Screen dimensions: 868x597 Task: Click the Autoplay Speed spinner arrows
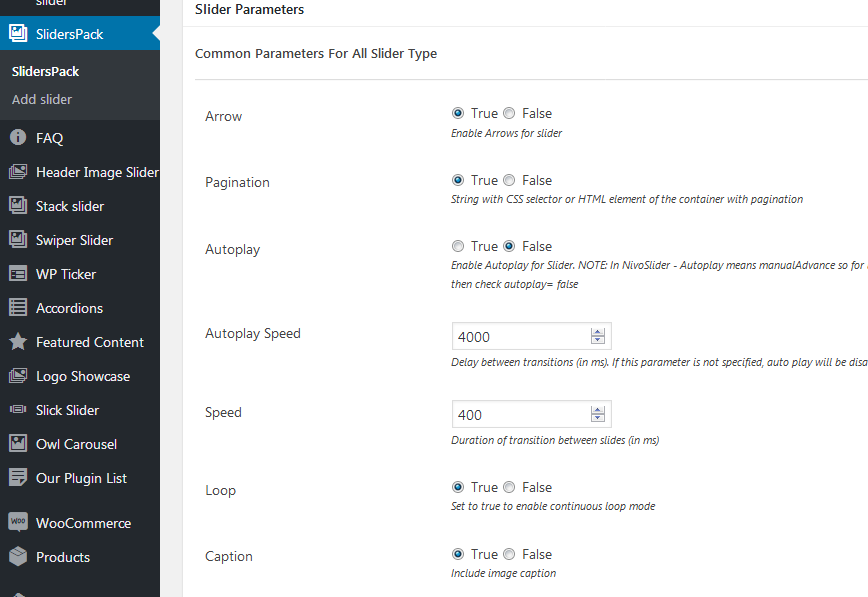(x=598, y=336)
